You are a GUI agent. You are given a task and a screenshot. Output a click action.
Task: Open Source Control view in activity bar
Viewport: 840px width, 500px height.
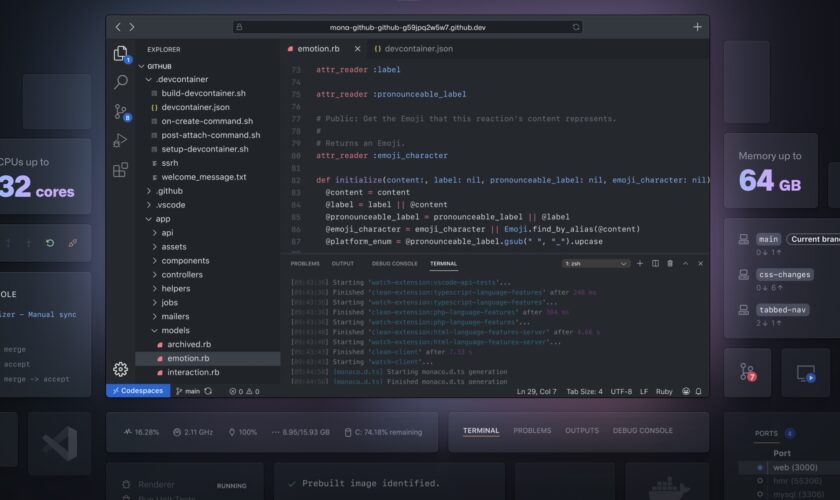point(121,111)
